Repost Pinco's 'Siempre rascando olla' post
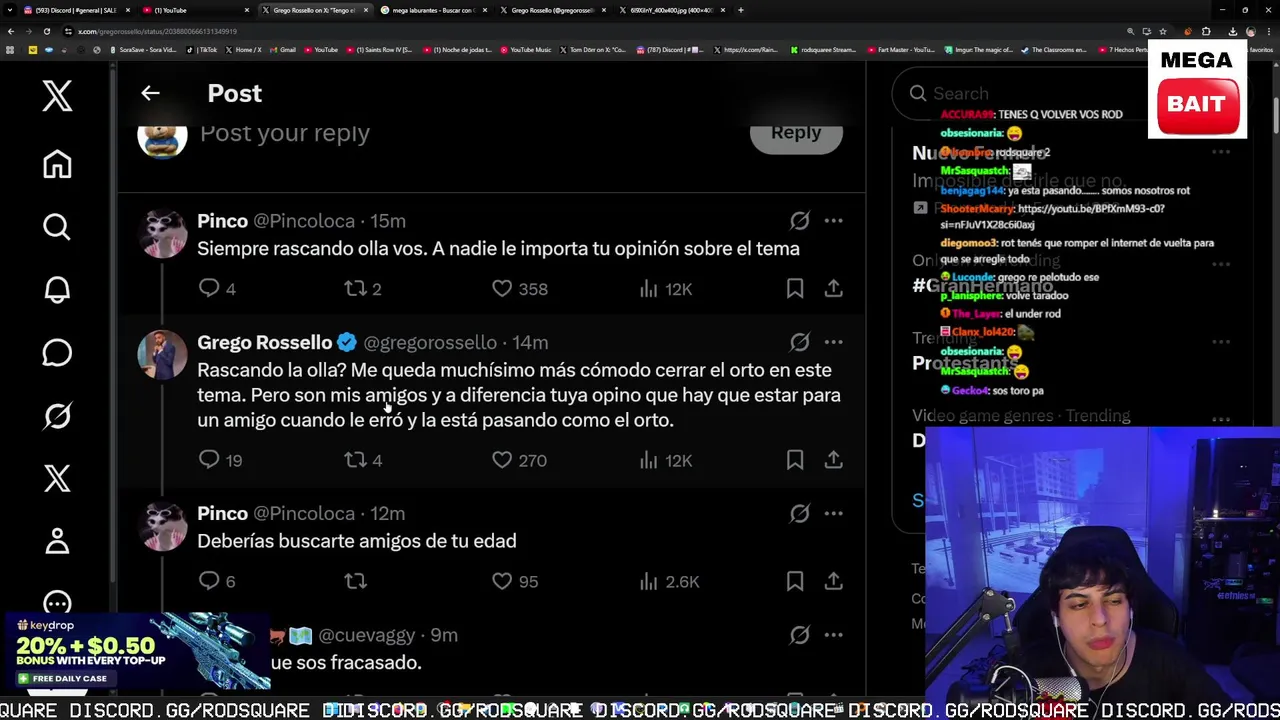 [x=355, y=288]
